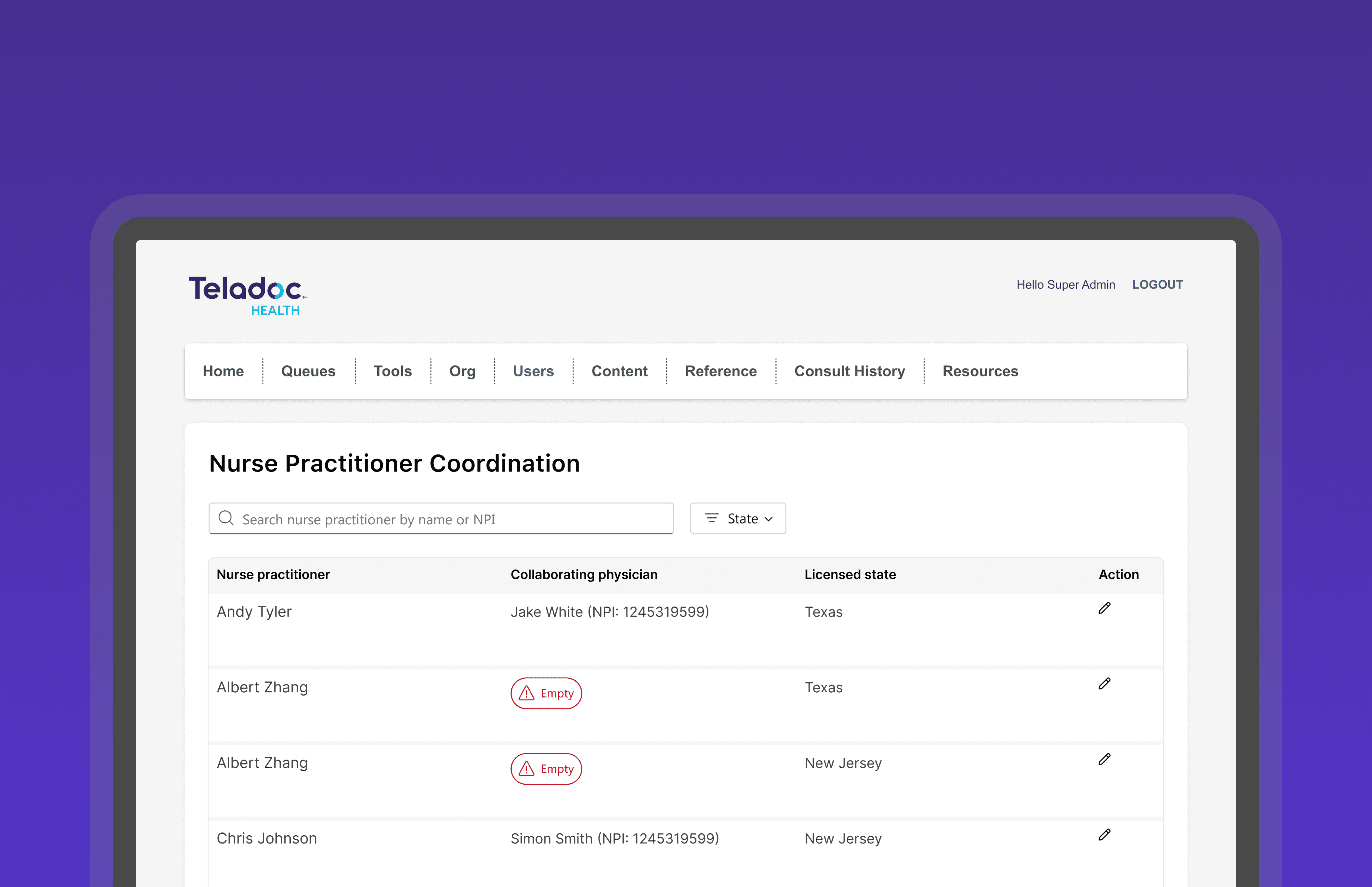This screenshot has width=1372, height=887.
Task: Open the State filter dropdown
Action: [x=738, y=518]
